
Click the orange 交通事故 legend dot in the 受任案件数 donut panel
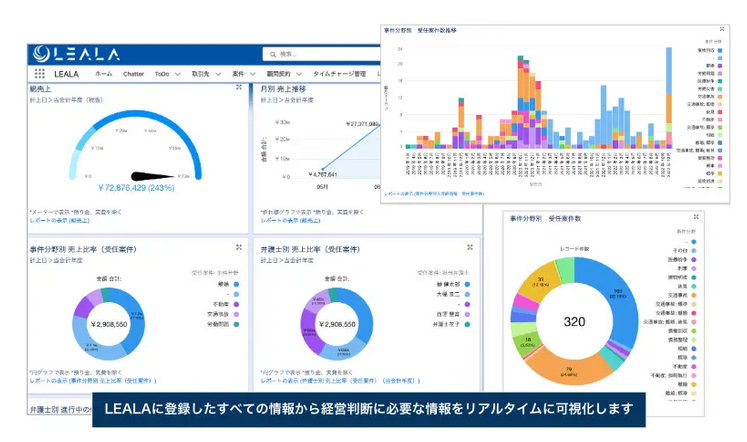694,295
